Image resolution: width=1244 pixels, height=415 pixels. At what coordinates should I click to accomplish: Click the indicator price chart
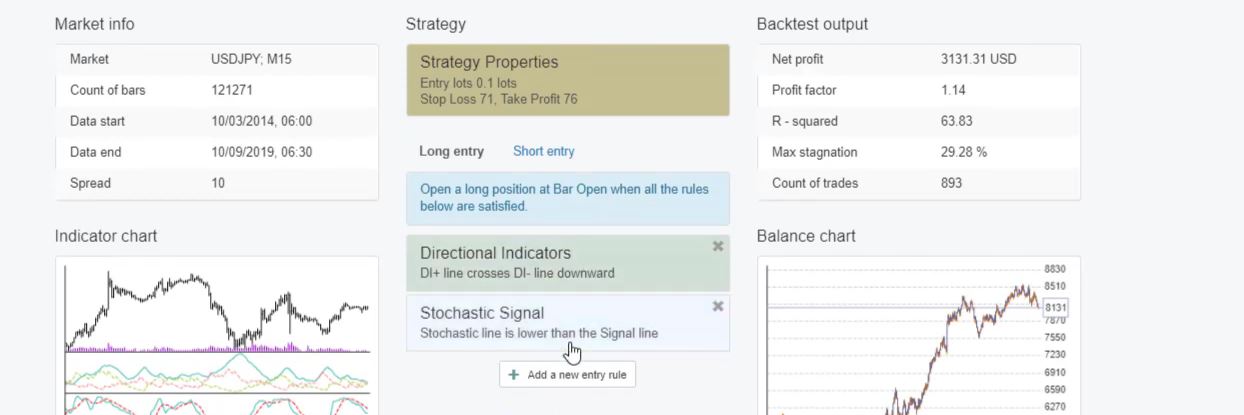point(216,310)
